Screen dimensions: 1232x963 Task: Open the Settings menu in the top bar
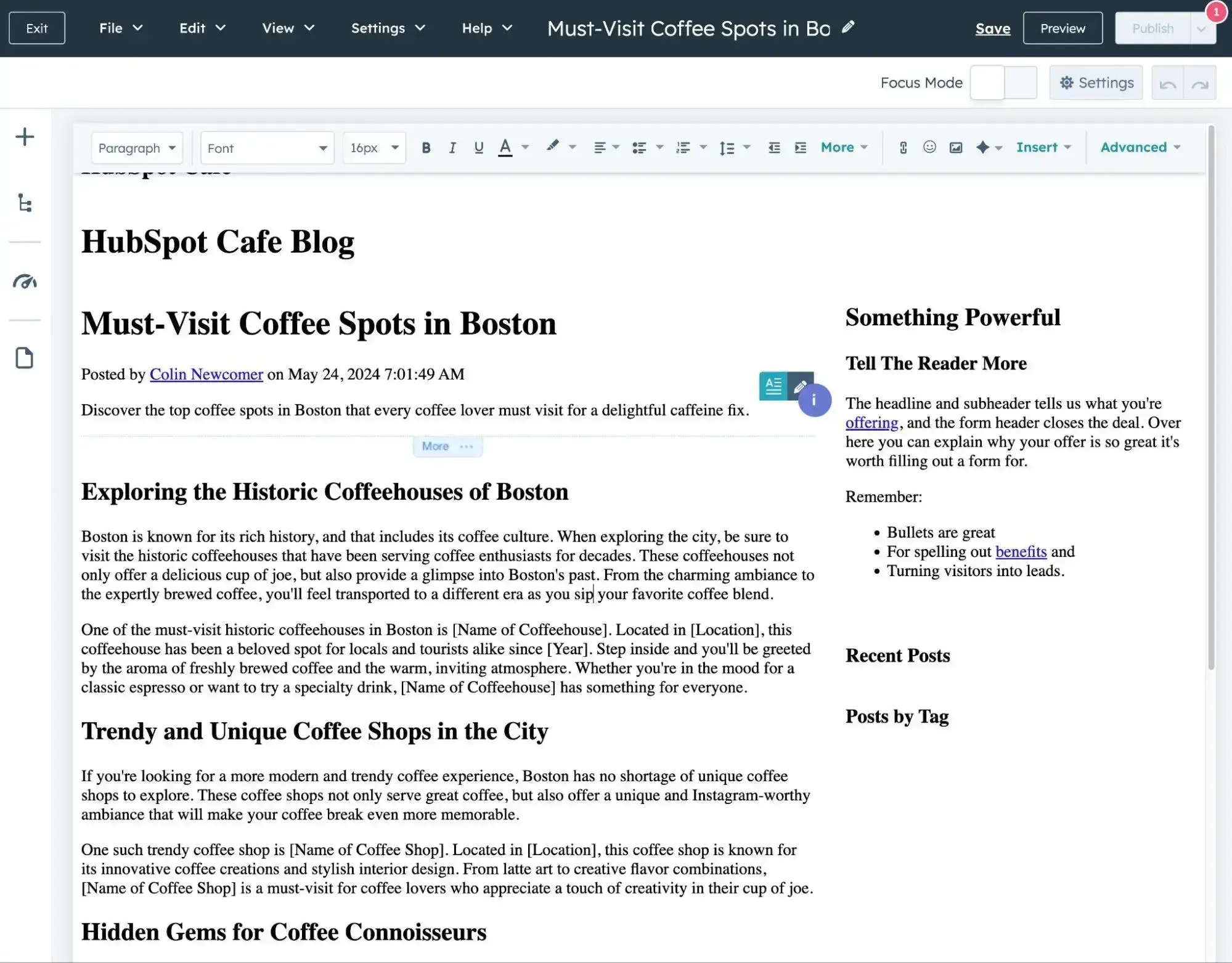tap(387, 28)
